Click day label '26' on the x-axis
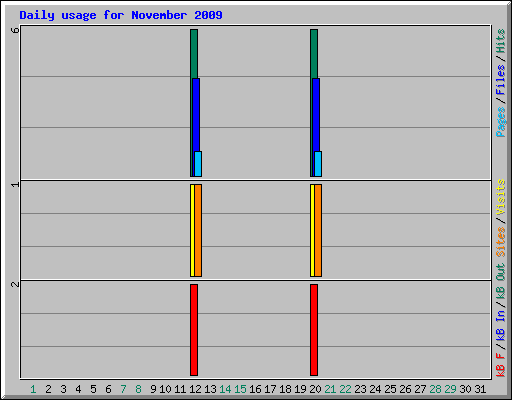 [405, 389]
